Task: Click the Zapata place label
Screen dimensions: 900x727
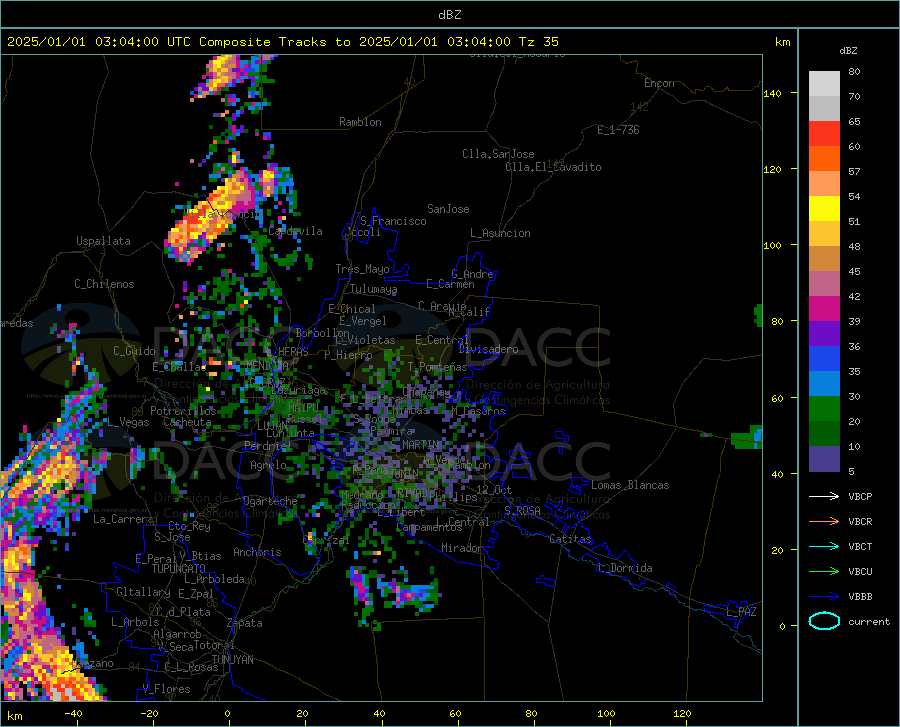Action: coord(245,623)
